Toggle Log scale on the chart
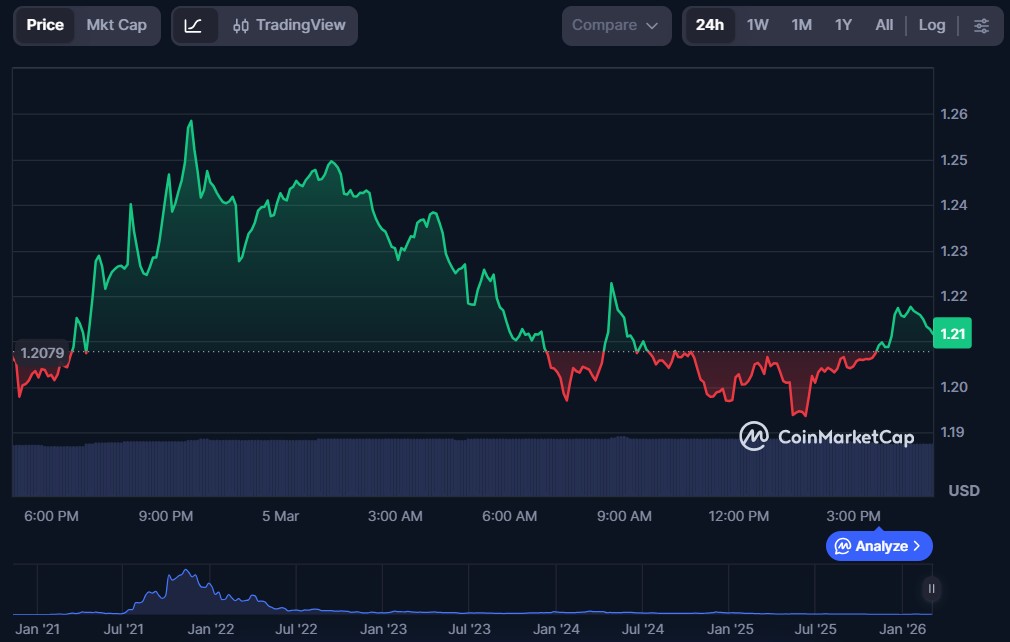 [931, 25]
